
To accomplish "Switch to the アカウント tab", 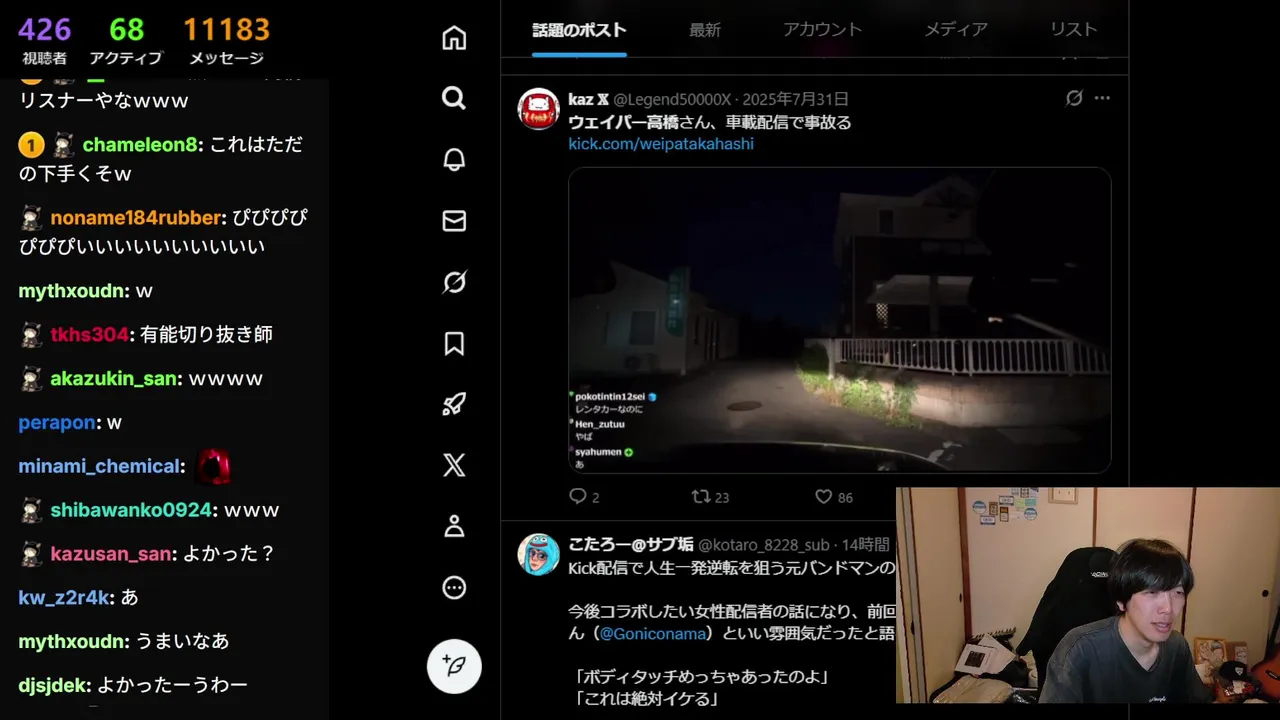I will click(x=822, y=30).
